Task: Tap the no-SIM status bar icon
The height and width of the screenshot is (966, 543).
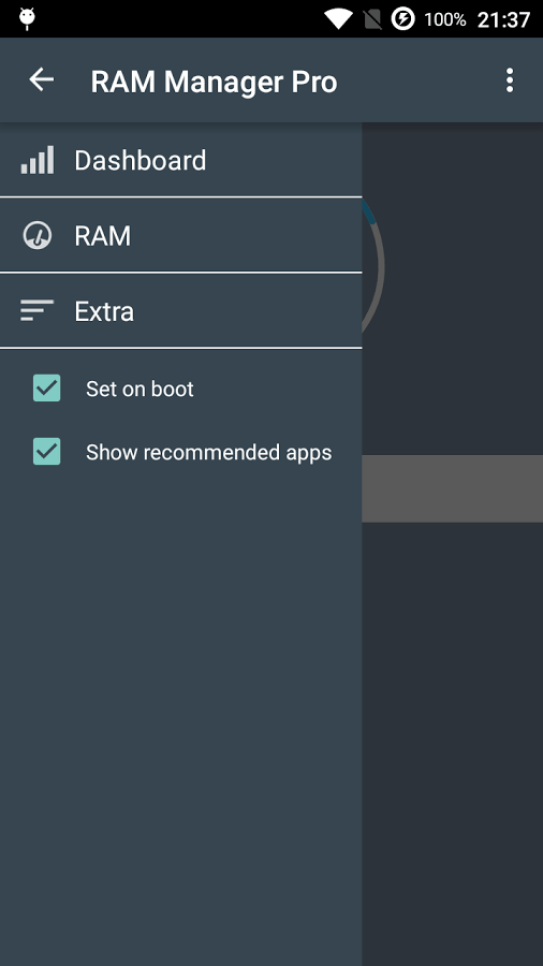Action: (x=372, y=19)
